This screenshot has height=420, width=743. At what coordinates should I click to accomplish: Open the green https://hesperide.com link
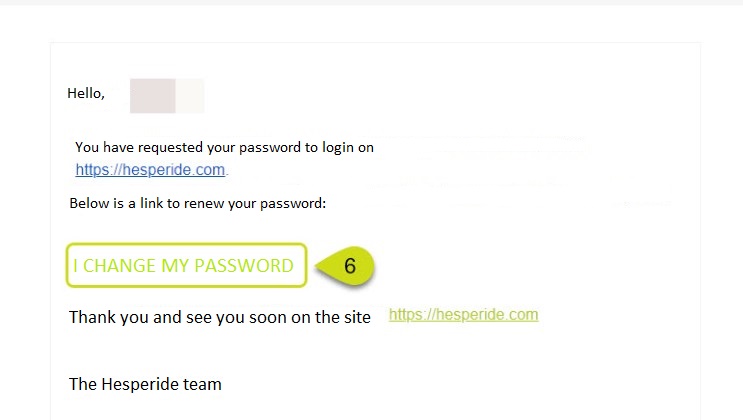[x=463, y=315]
